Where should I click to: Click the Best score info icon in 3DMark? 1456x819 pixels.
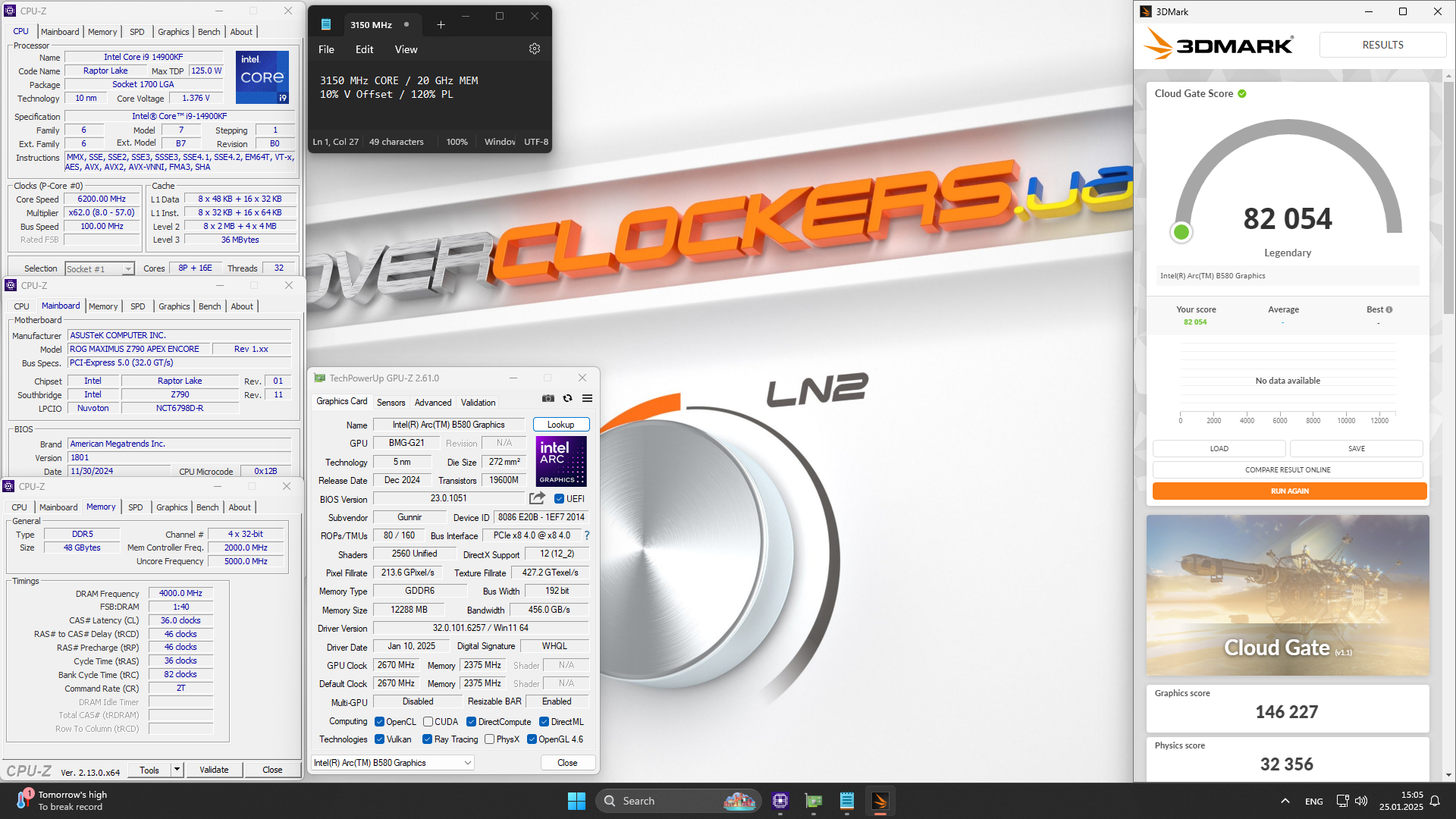[1389, 309]
